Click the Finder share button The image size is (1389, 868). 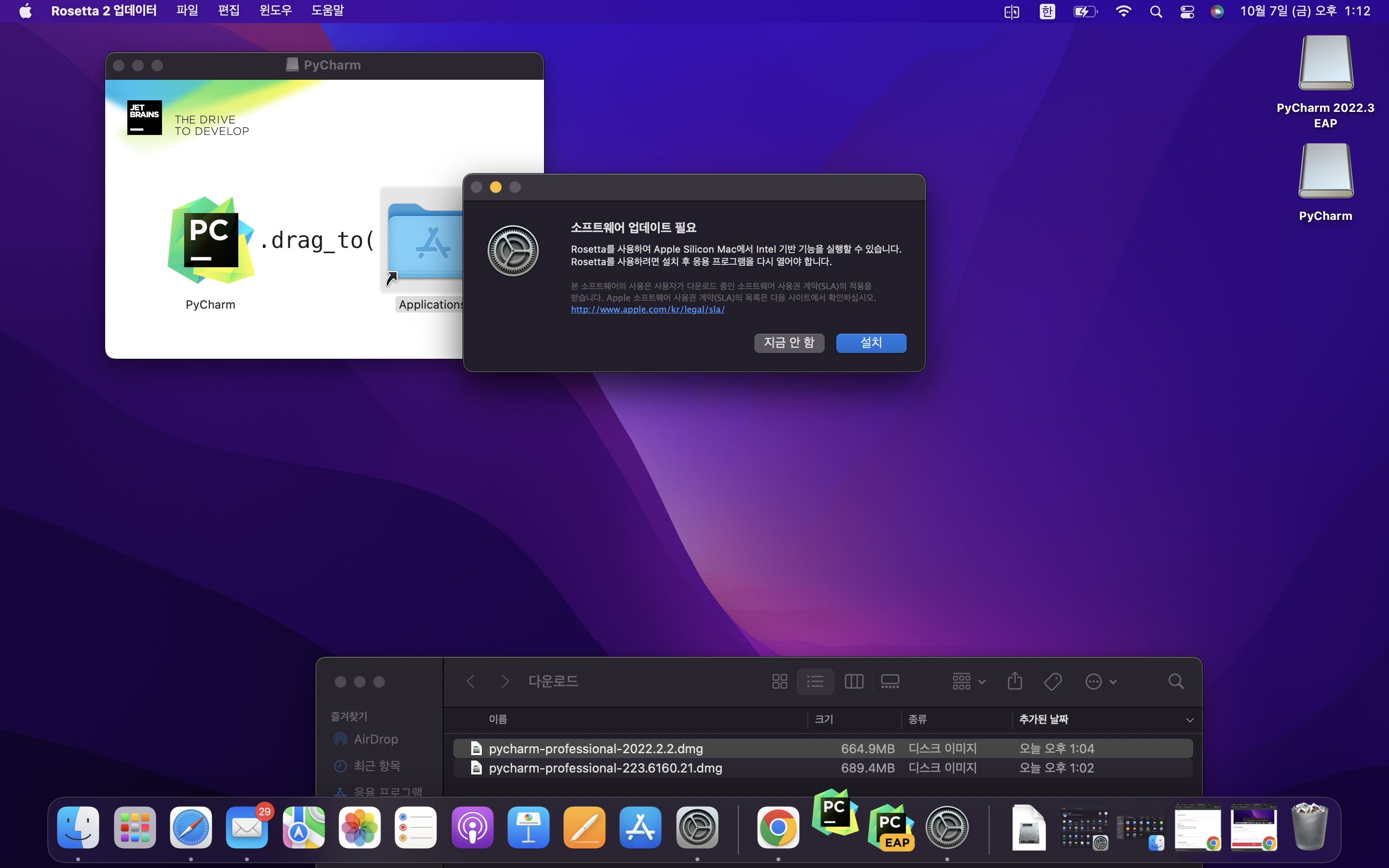pos(1015,681)
